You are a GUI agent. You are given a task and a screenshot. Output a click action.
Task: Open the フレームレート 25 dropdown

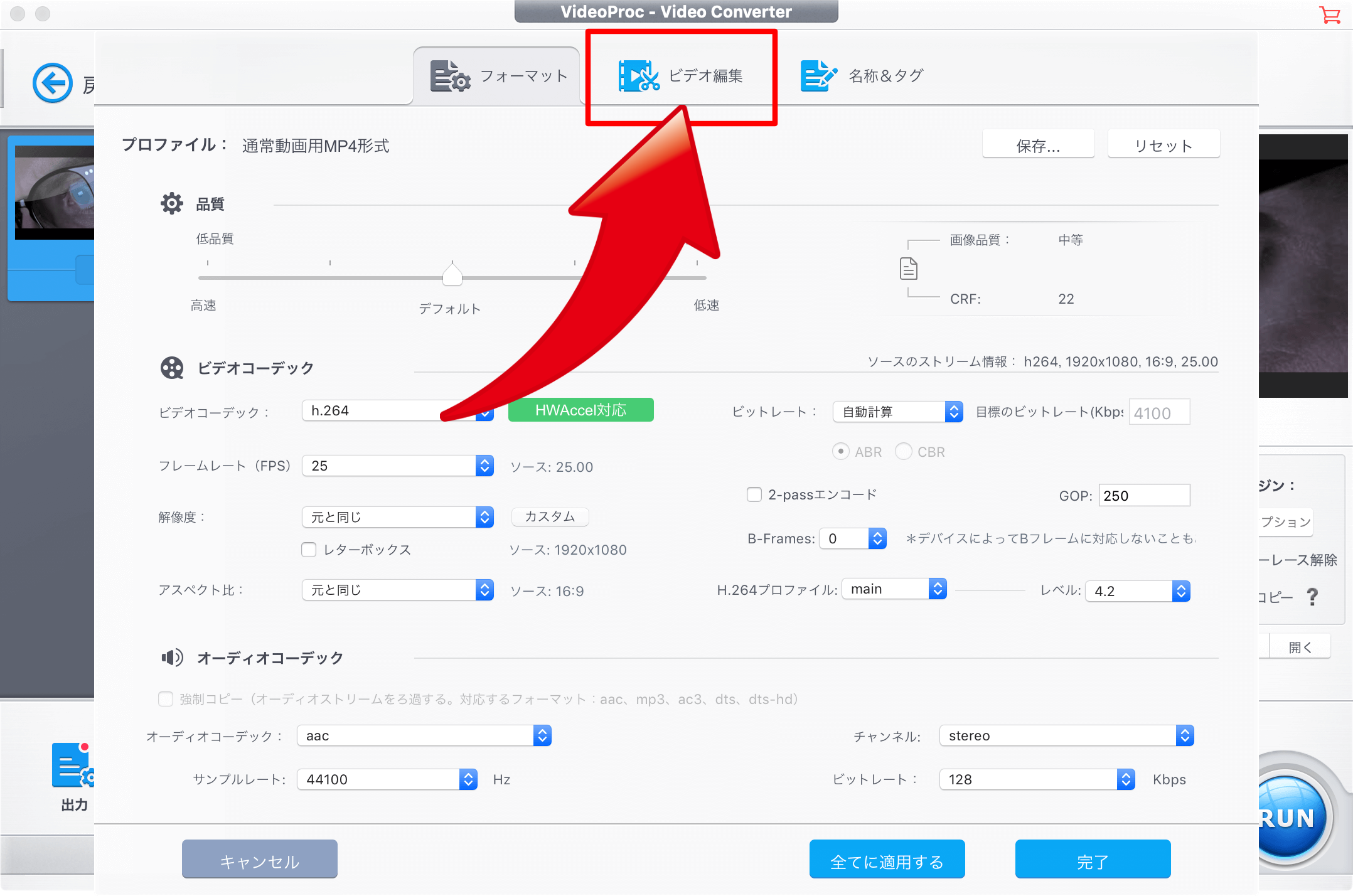pyautogui.click(x=398, y=466)
